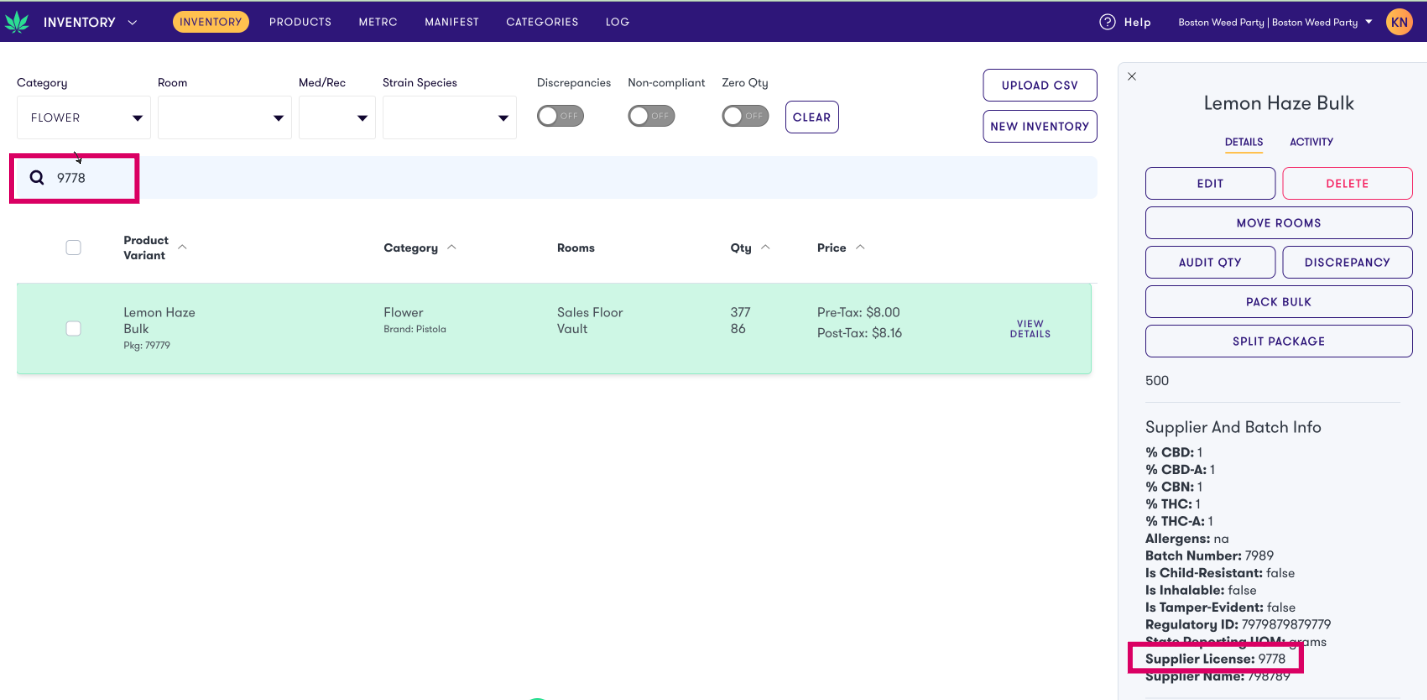Screen dimensions: 1427x700
Task: Open the Help question mark icon
Action: (1107, 22)
